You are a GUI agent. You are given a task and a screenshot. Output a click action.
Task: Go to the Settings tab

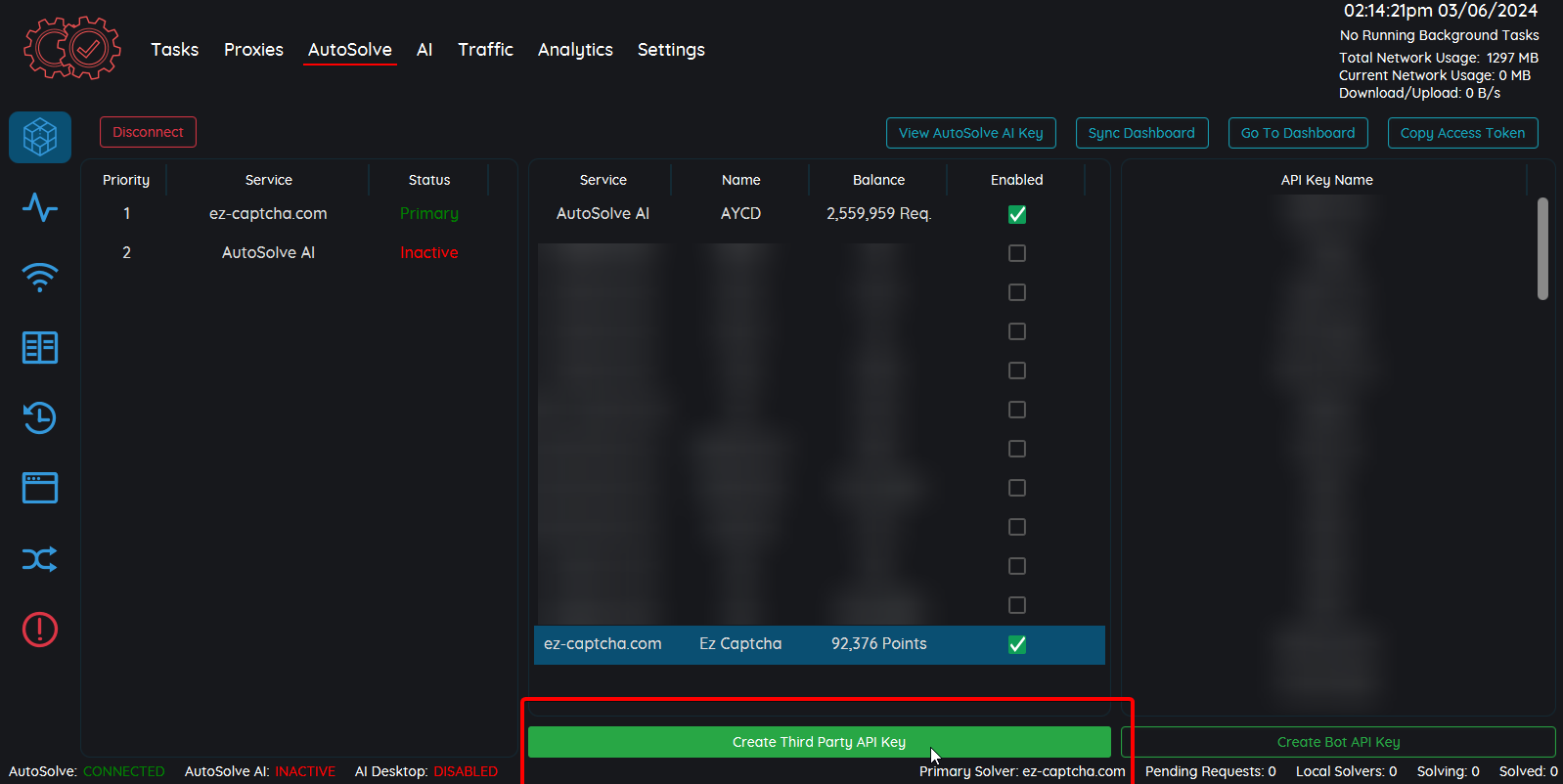[x=671, y=50]
